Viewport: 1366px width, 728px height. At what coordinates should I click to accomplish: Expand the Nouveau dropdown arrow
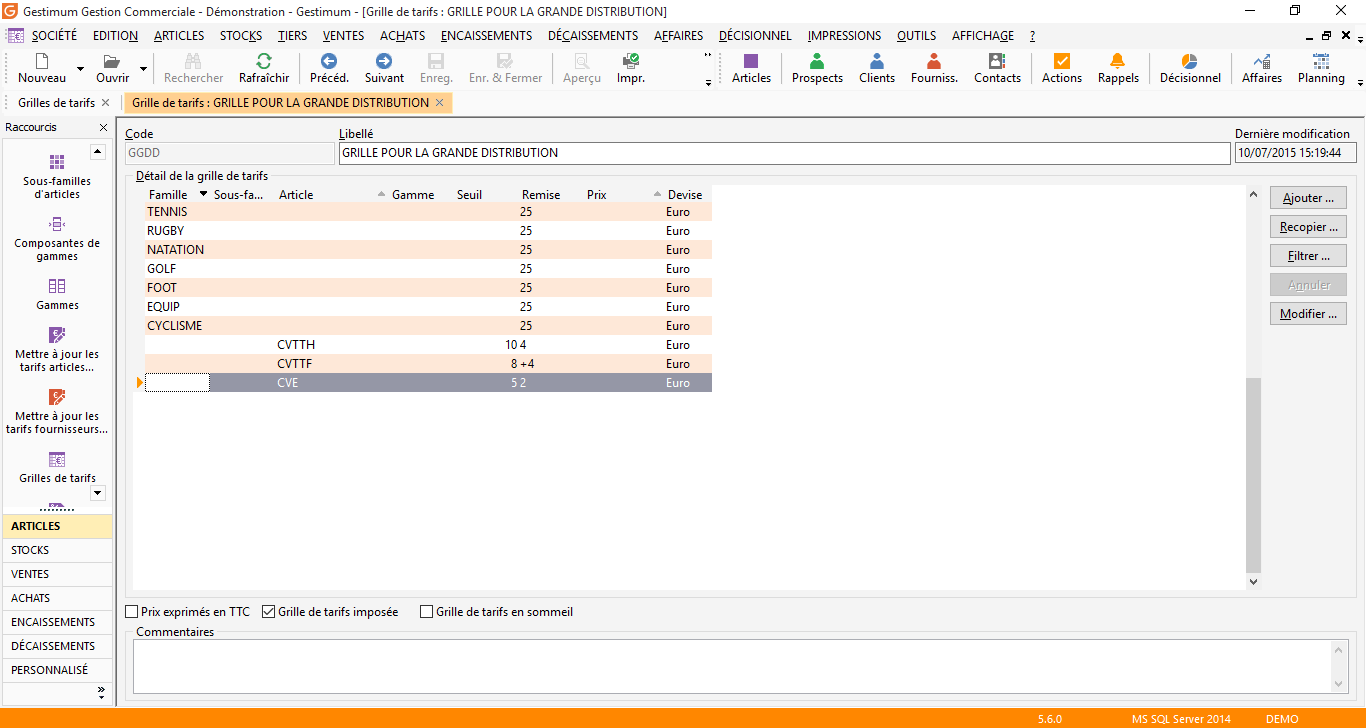81,69
